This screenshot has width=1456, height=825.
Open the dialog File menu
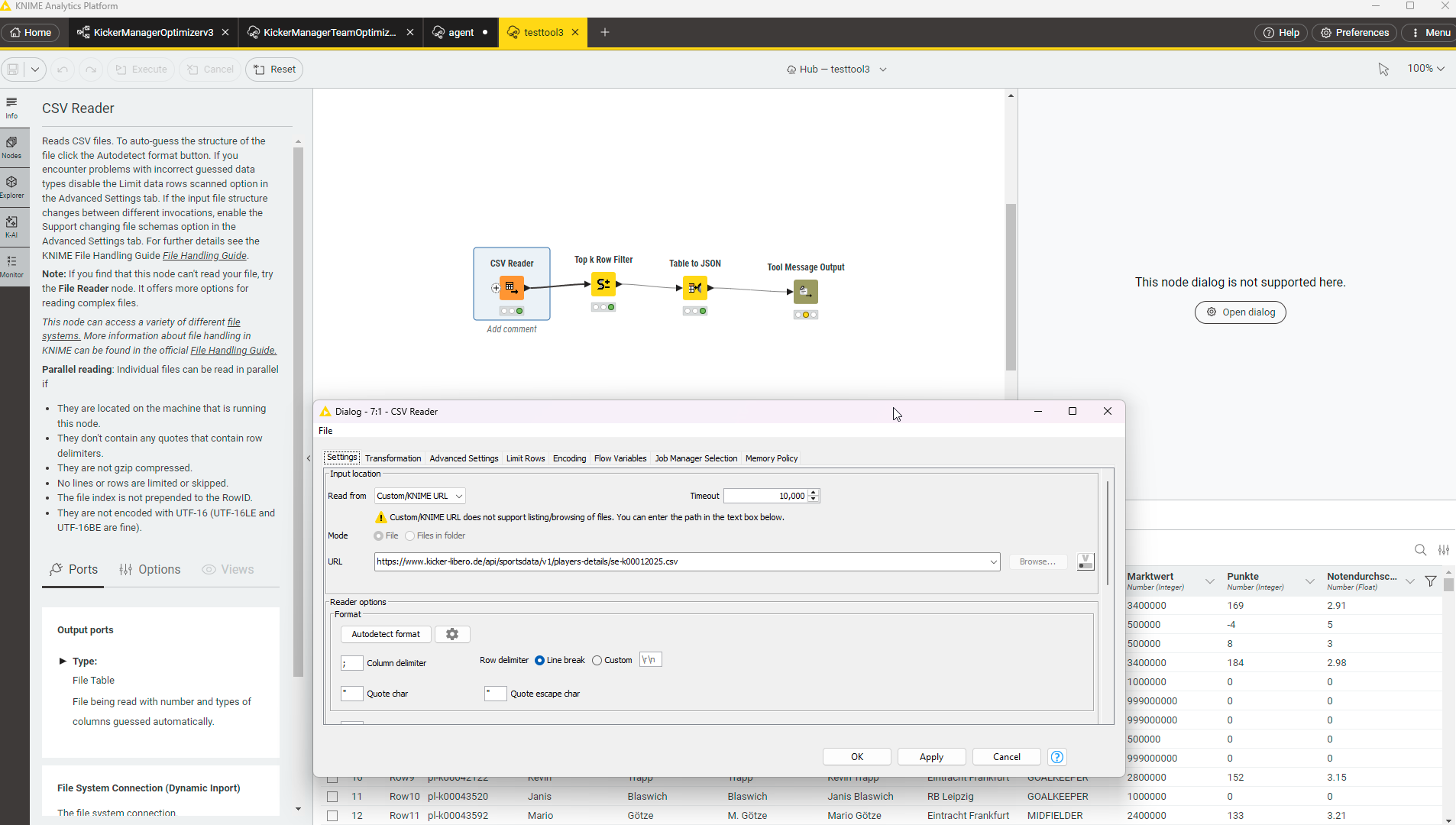pos(325,431)
